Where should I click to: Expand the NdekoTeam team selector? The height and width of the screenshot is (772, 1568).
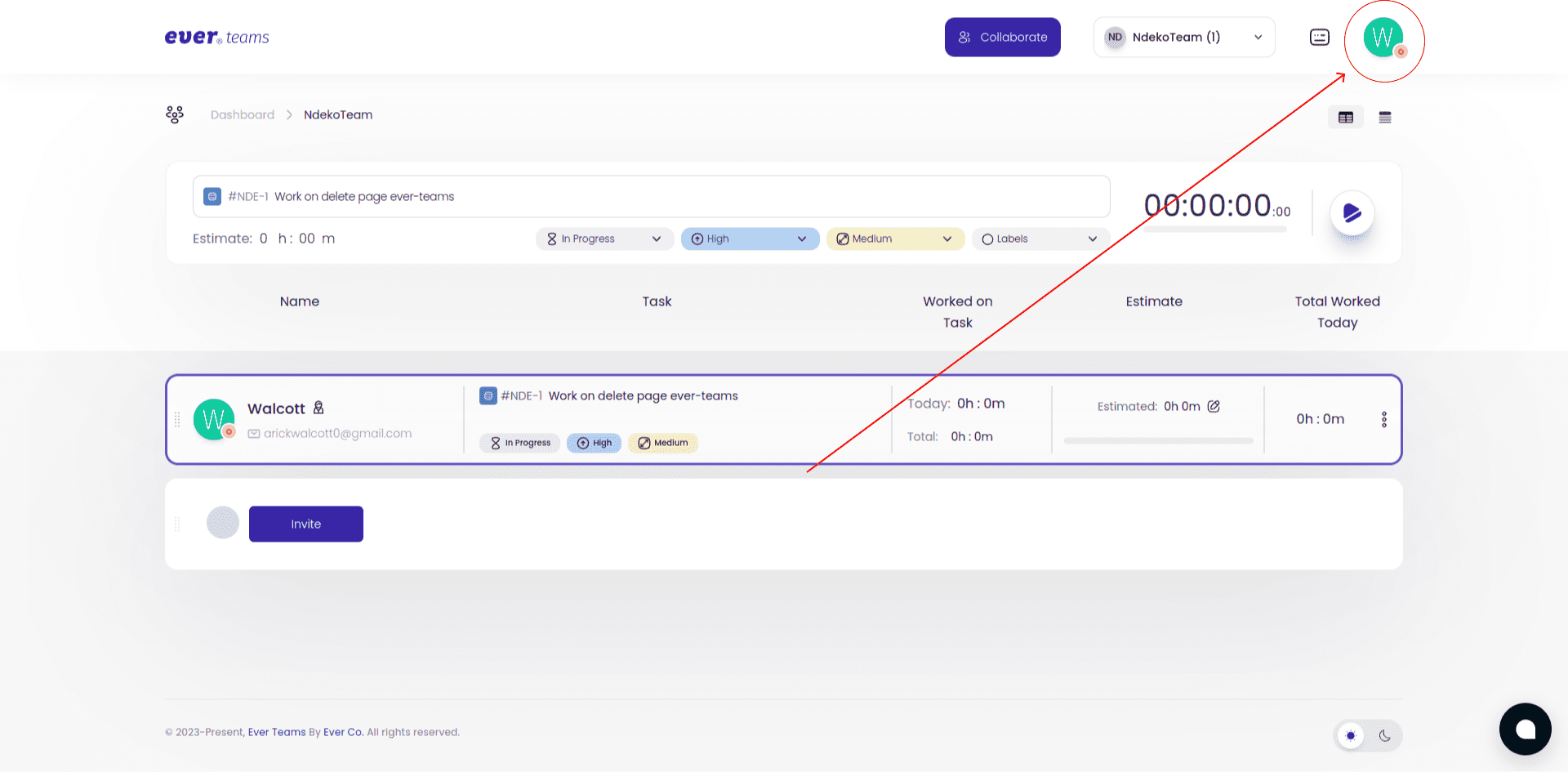click(1183, 37)
